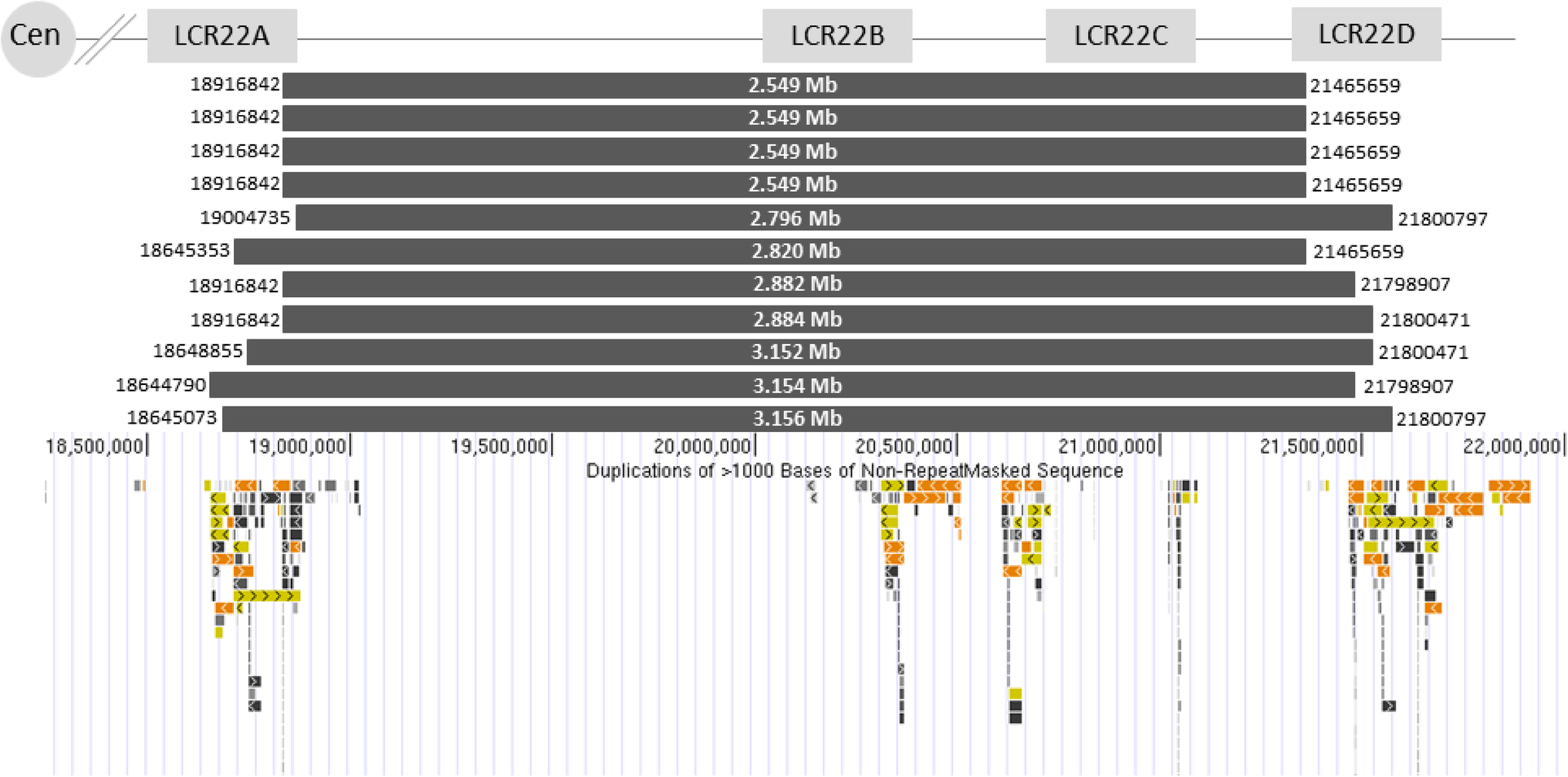Click the start coordinate 19004735 label

(245, 218)
